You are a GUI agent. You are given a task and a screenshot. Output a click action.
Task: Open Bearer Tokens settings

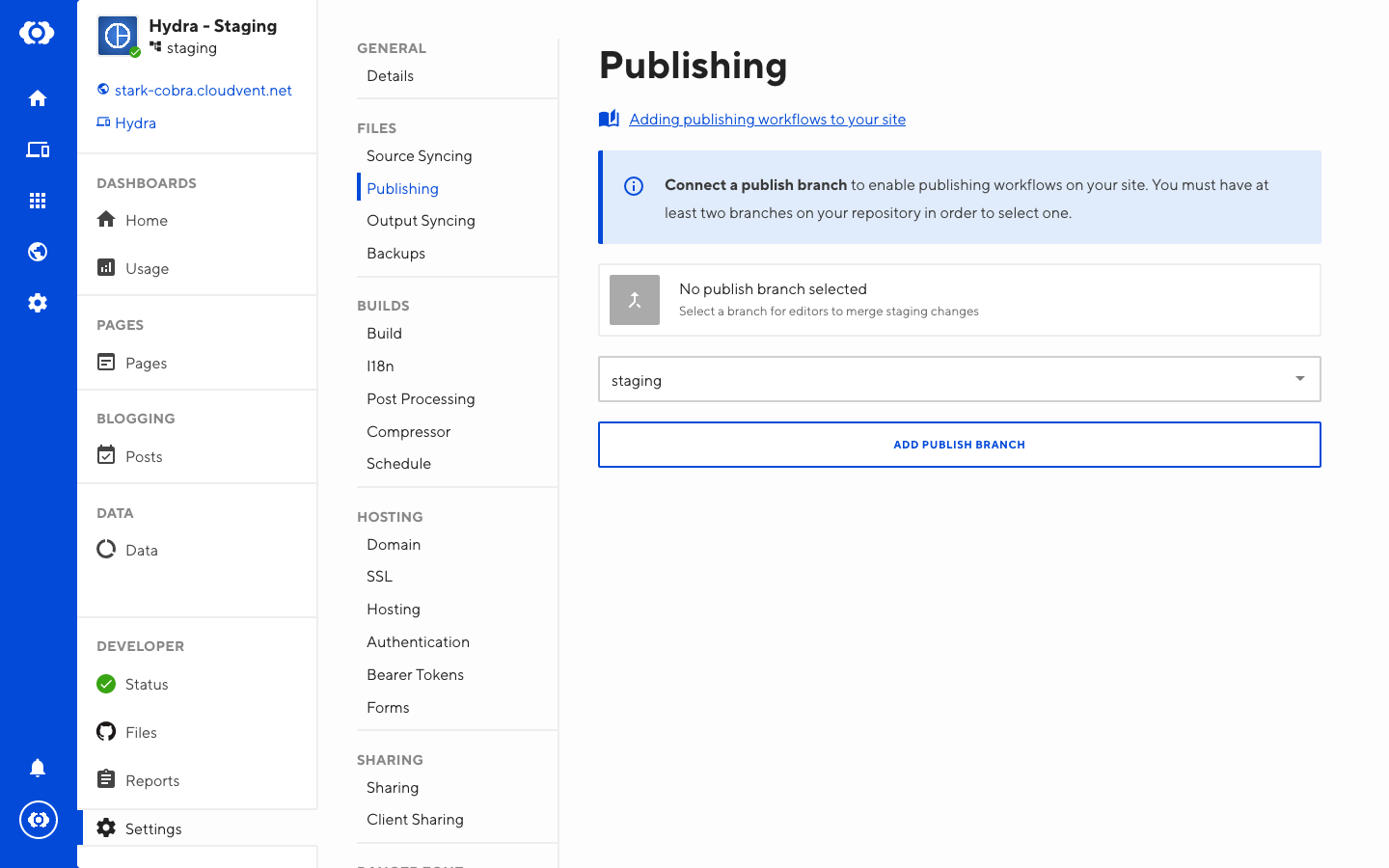pos(415,675)
